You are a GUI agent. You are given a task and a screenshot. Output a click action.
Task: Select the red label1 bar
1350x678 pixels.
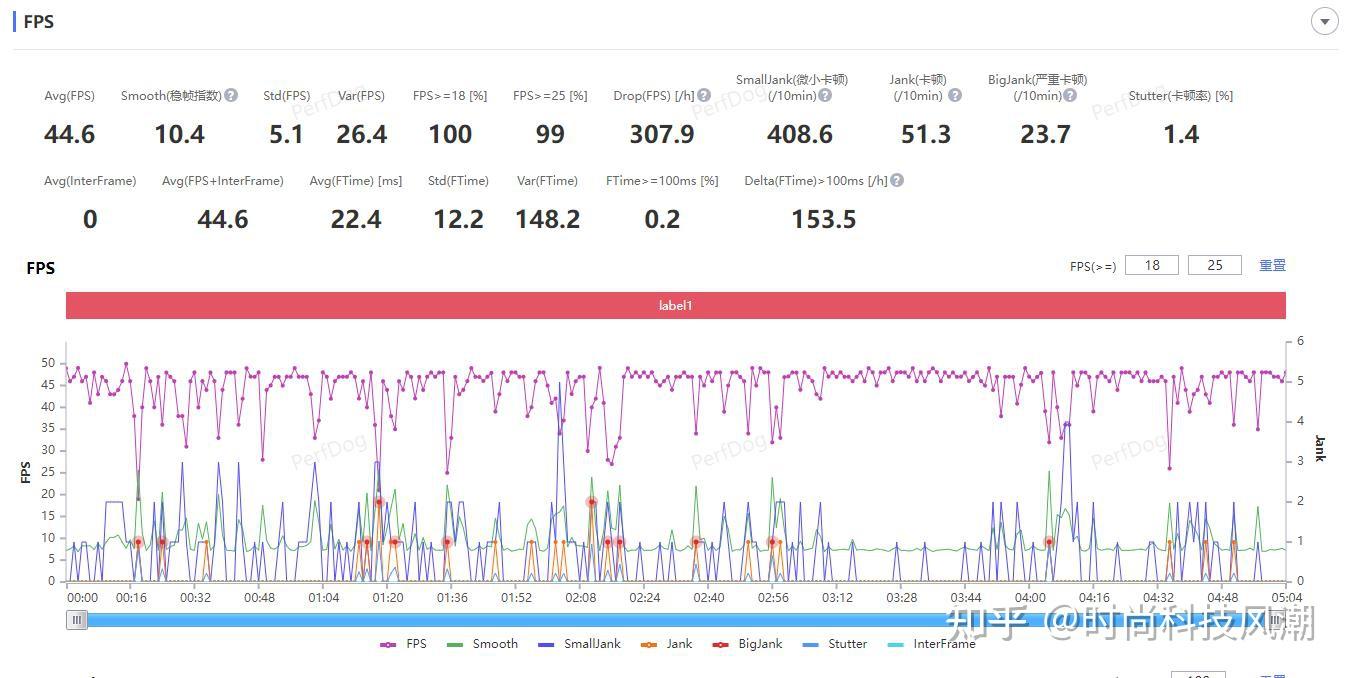pyautogui.click(x=675, y=305)
